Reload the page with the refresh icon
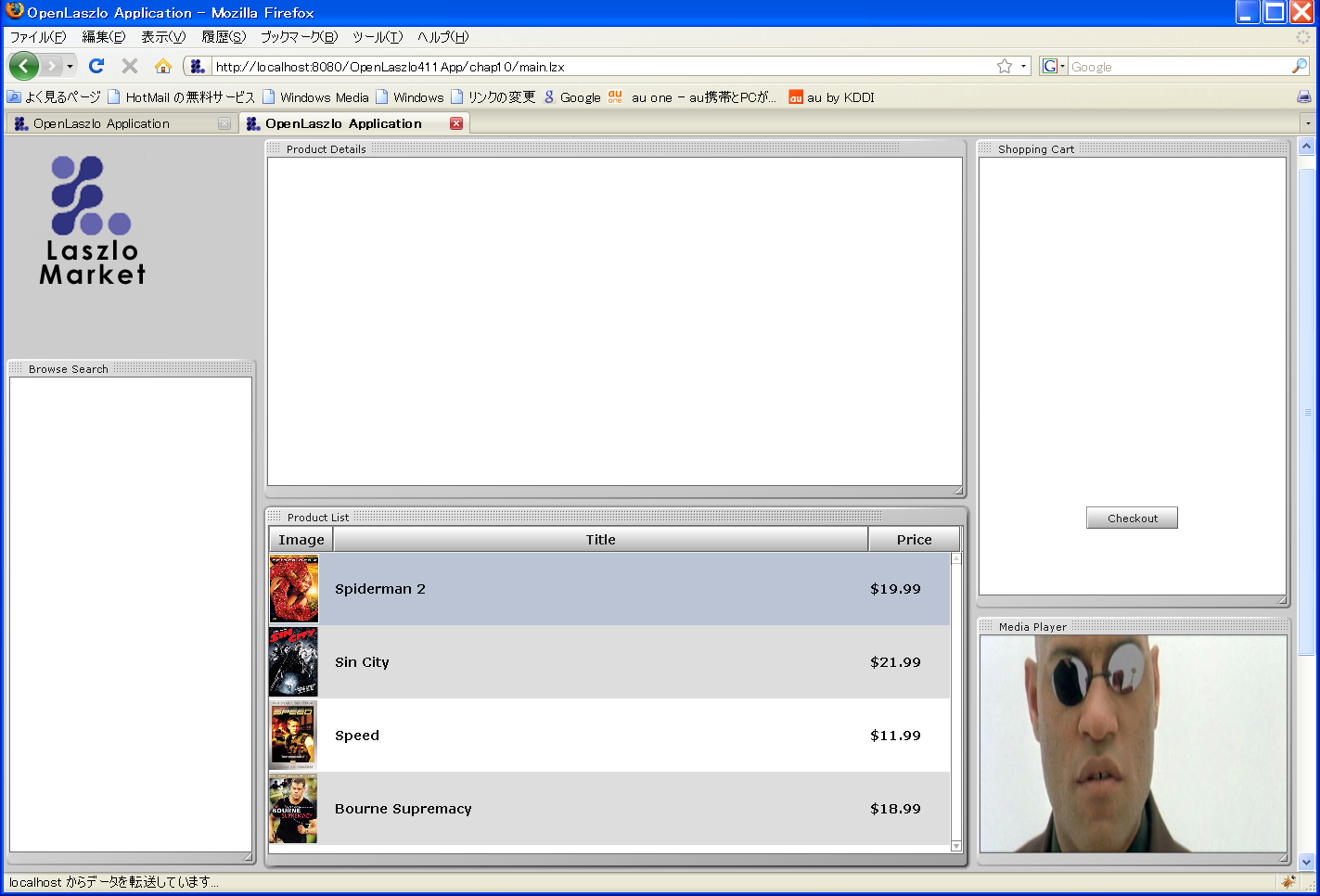 (x=96, y=66)
